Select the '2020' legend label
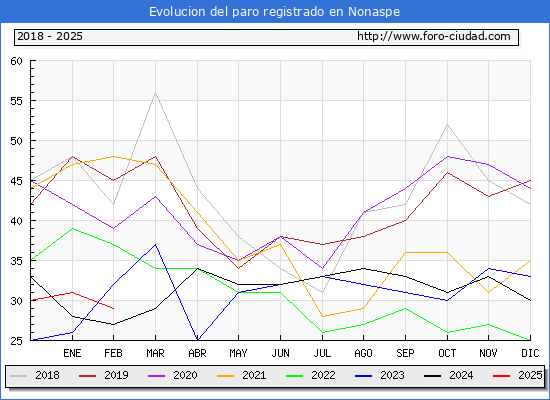Viewport: 550px width, 400px height. coord(185,375)
